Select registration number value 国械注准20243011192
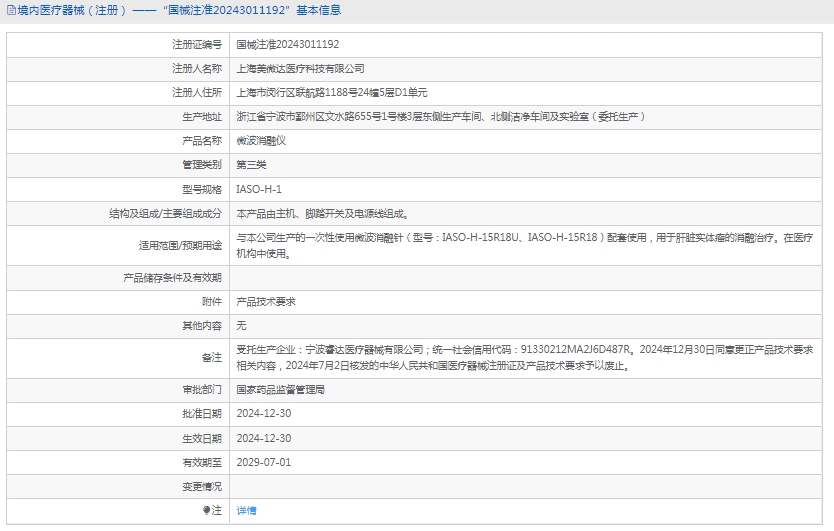Screen dimensions: 834x531 [287, 44]
